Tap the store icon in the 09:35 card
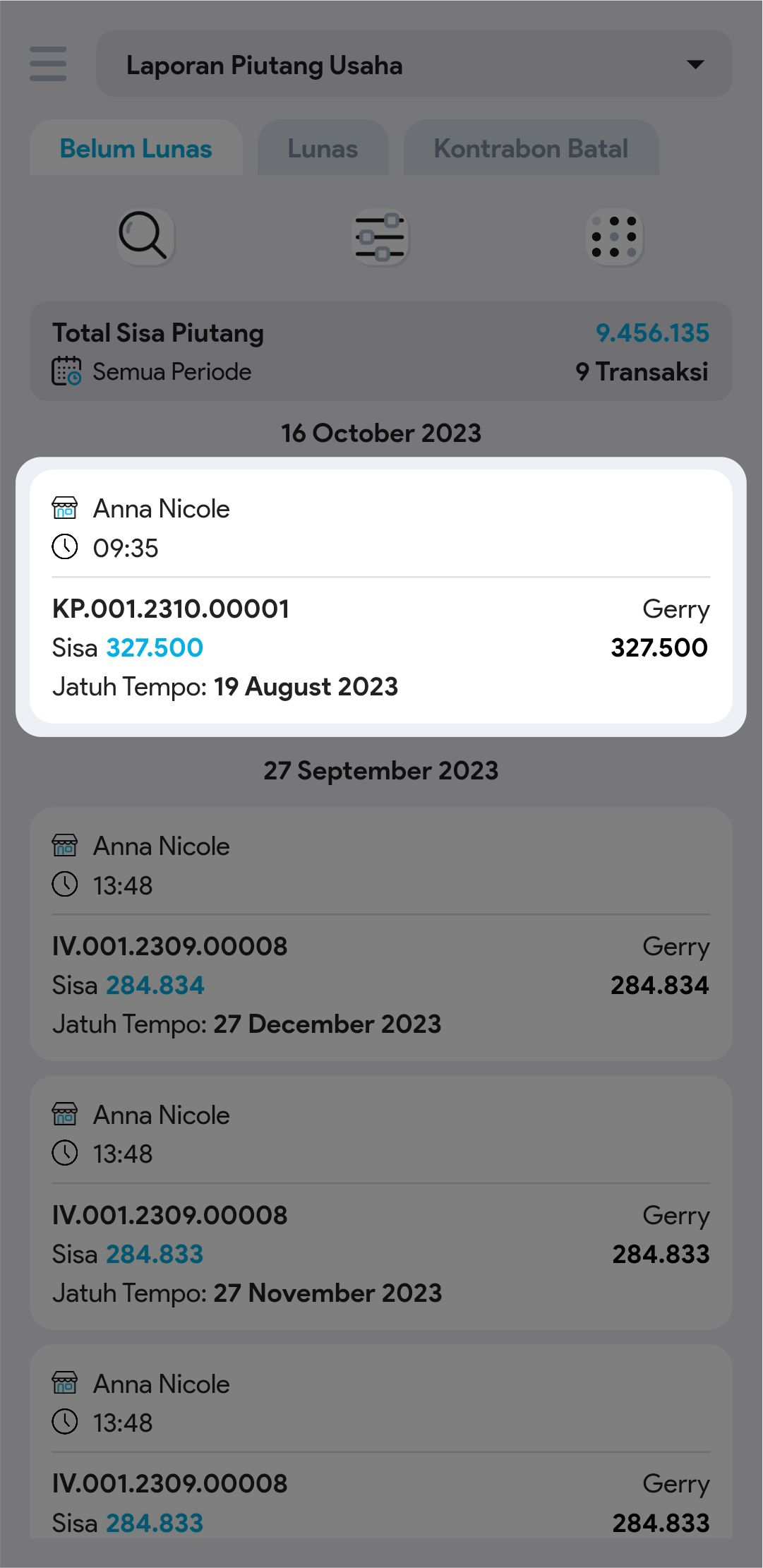 [65, 508]
